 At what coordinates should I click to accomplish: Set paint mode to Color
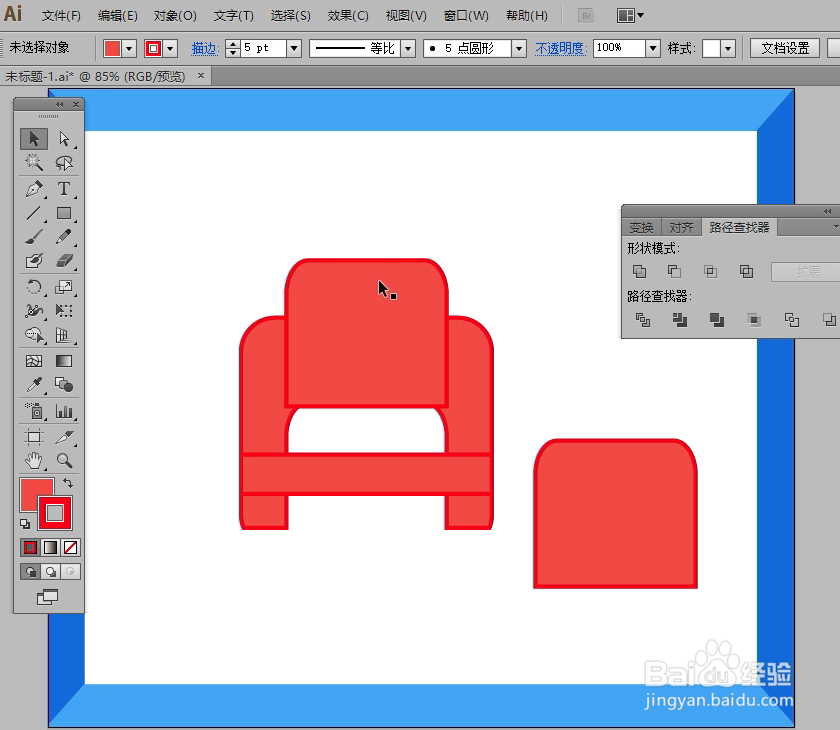(x=31, y=547)
